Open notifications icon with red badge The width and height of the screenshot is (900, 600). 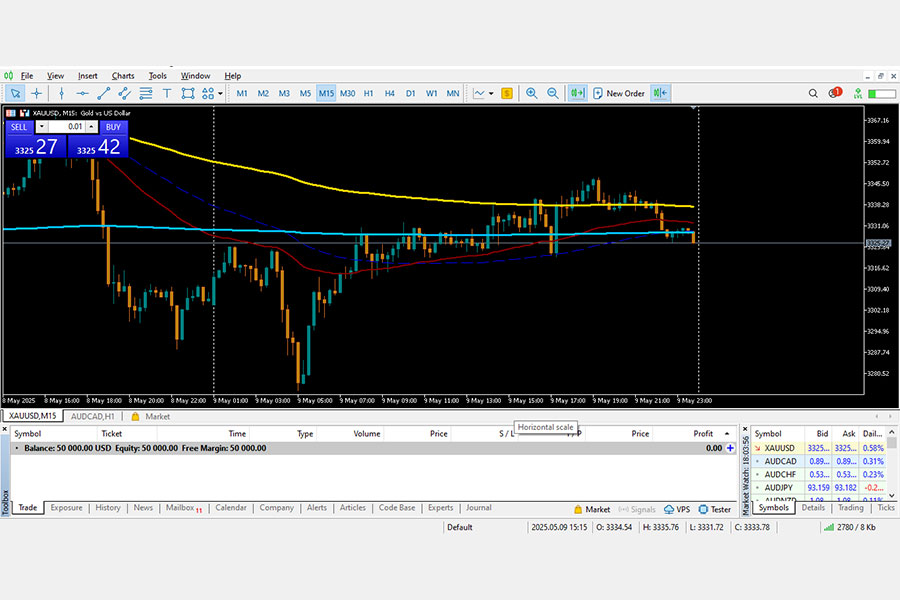(x=835, y=92)
